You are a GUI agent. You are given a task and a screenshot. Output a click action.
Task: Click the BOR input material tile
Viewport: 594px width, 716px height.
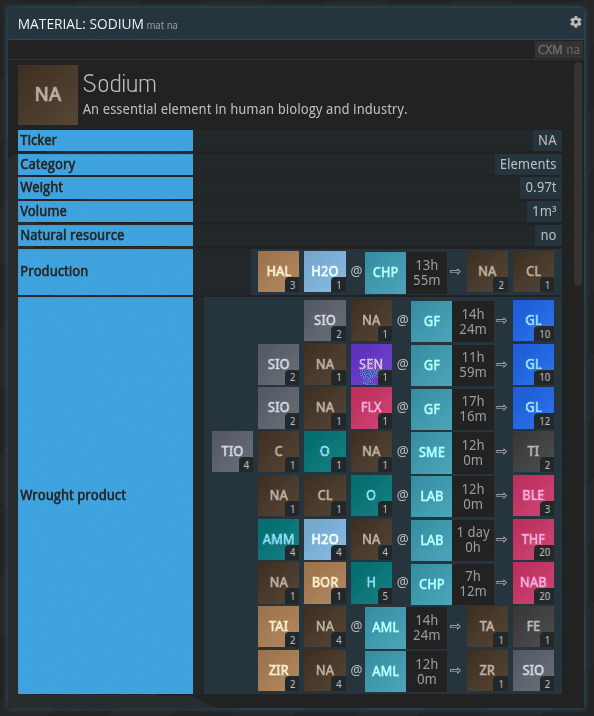click(325, 583)
